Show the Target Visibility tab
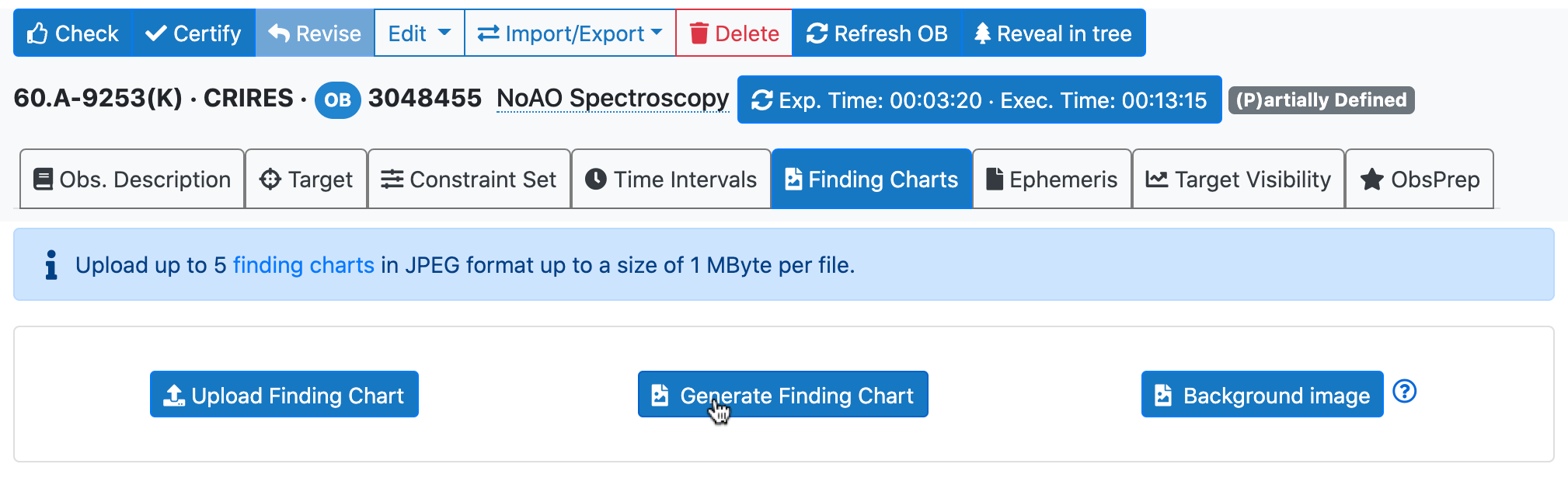 (x=1239, y=180)
